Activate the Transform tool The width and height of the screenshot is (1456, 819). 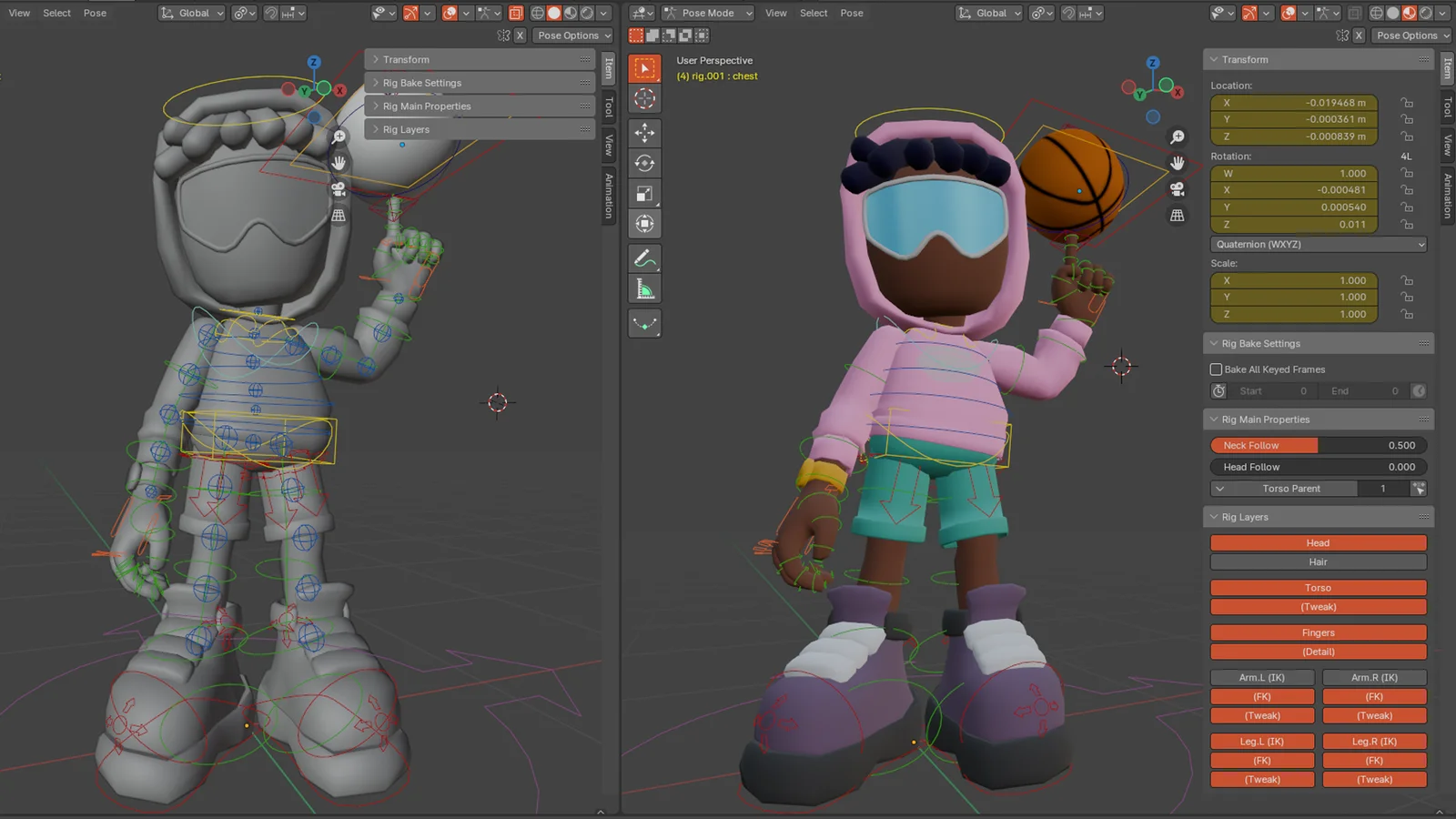644,223
